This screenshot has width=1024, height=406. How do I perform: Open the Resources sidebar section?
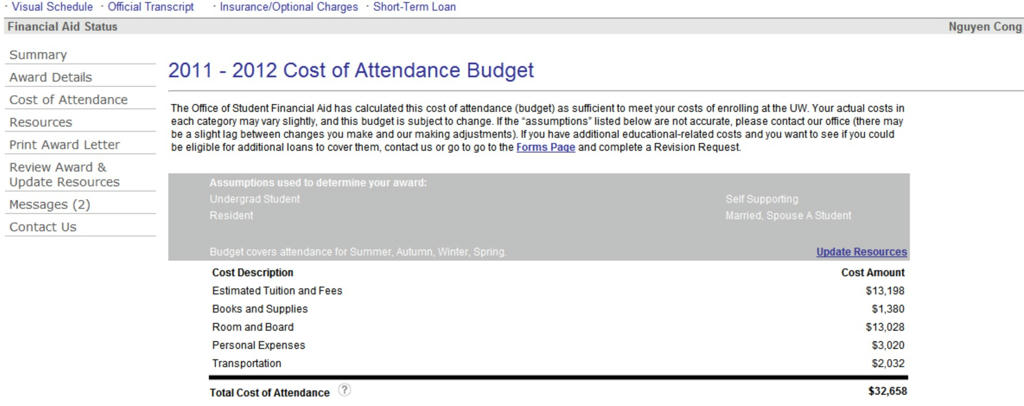point(41,122)
